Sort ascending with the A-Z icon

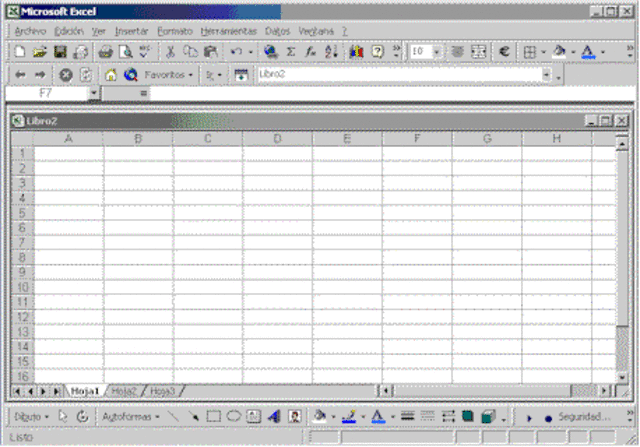[331, 52]
